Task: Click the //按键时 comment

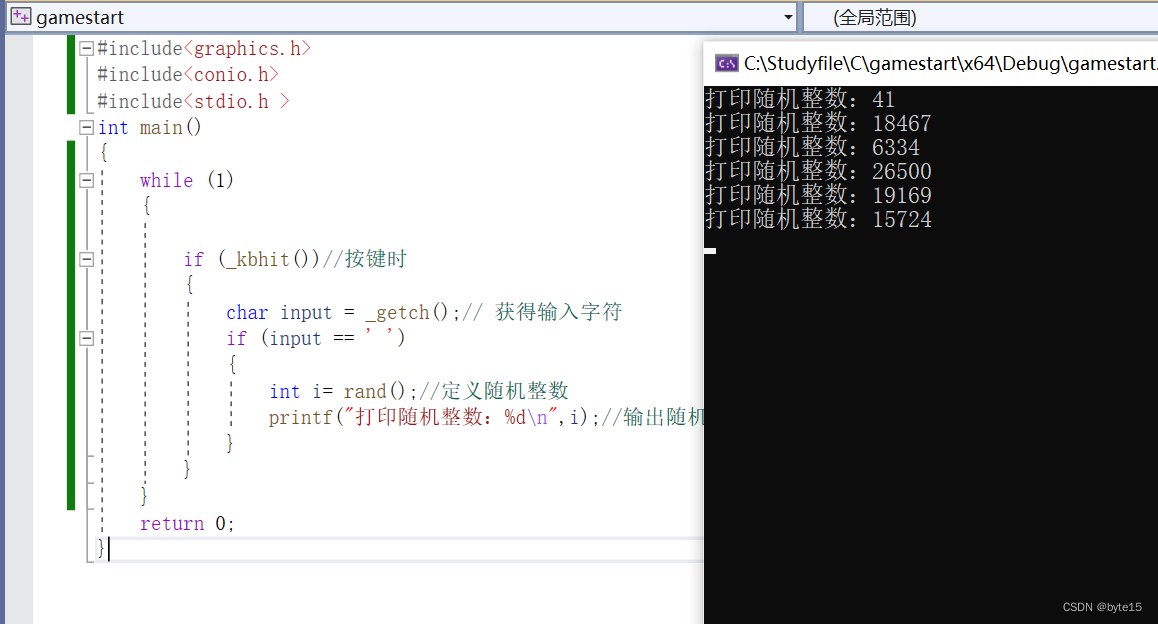Action: click(364, 259)
